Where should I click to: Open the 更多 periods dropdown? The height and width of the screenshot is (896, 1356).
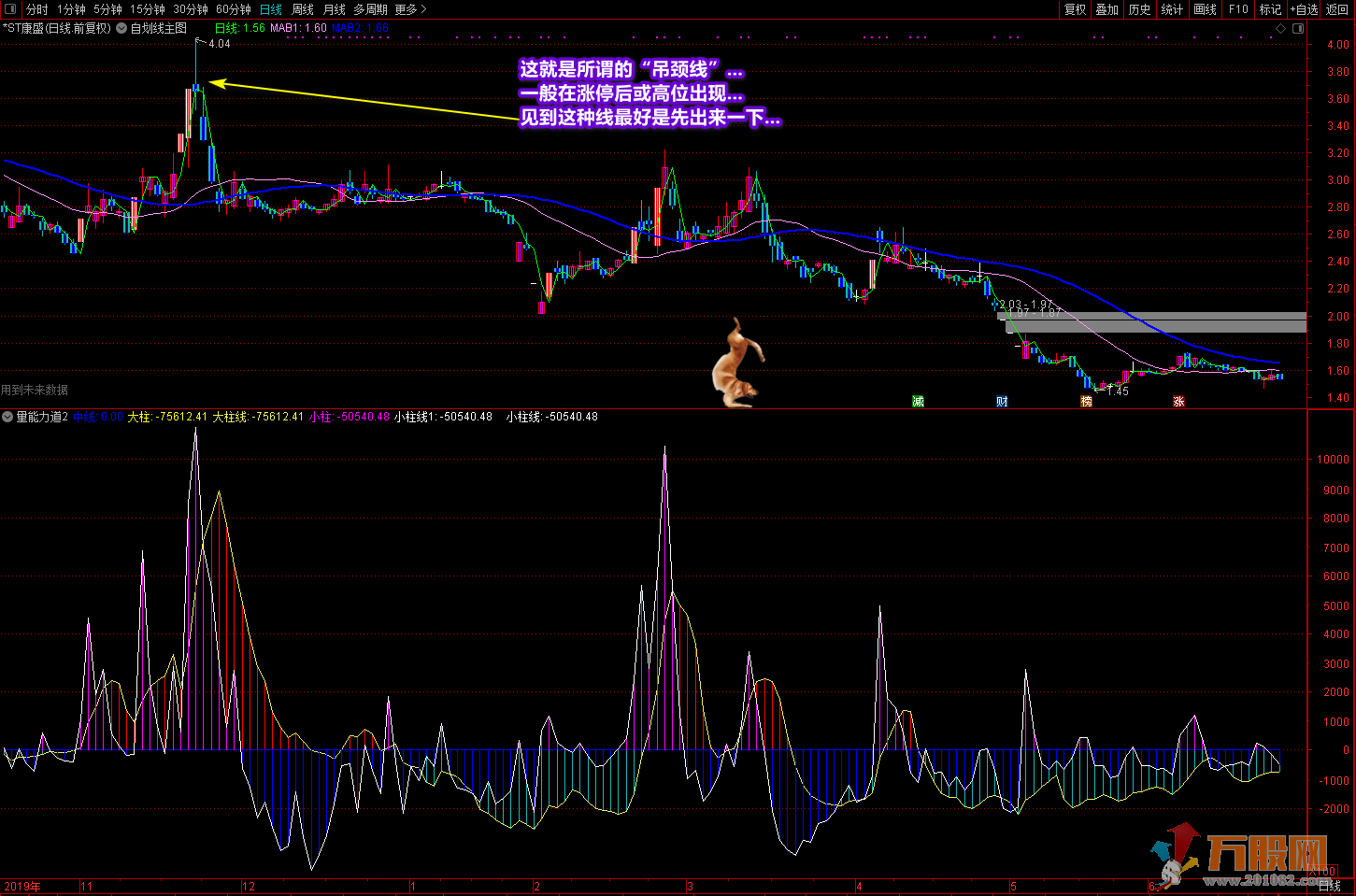tap(410, 9)
